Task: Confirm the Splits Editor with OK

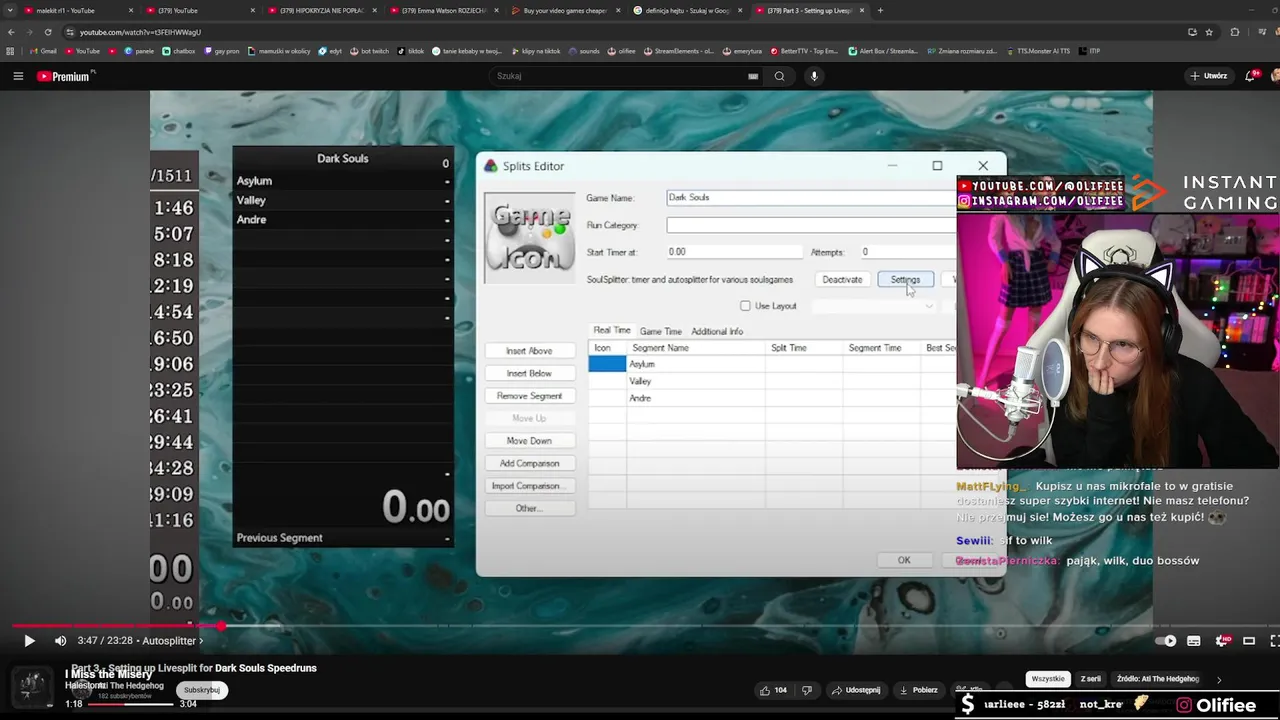Action: tap(904, 560)
